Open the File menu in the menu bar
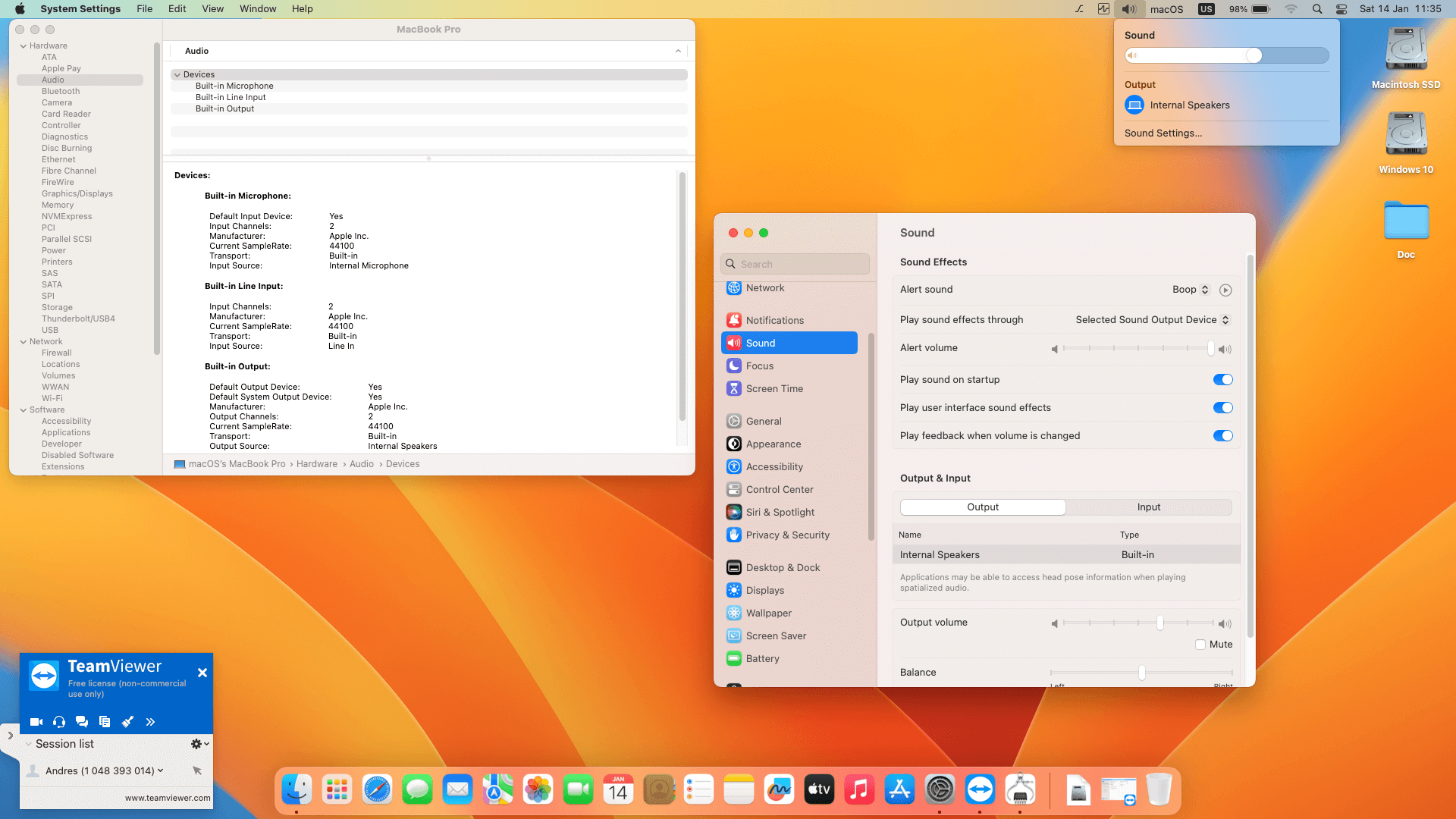 144,9
